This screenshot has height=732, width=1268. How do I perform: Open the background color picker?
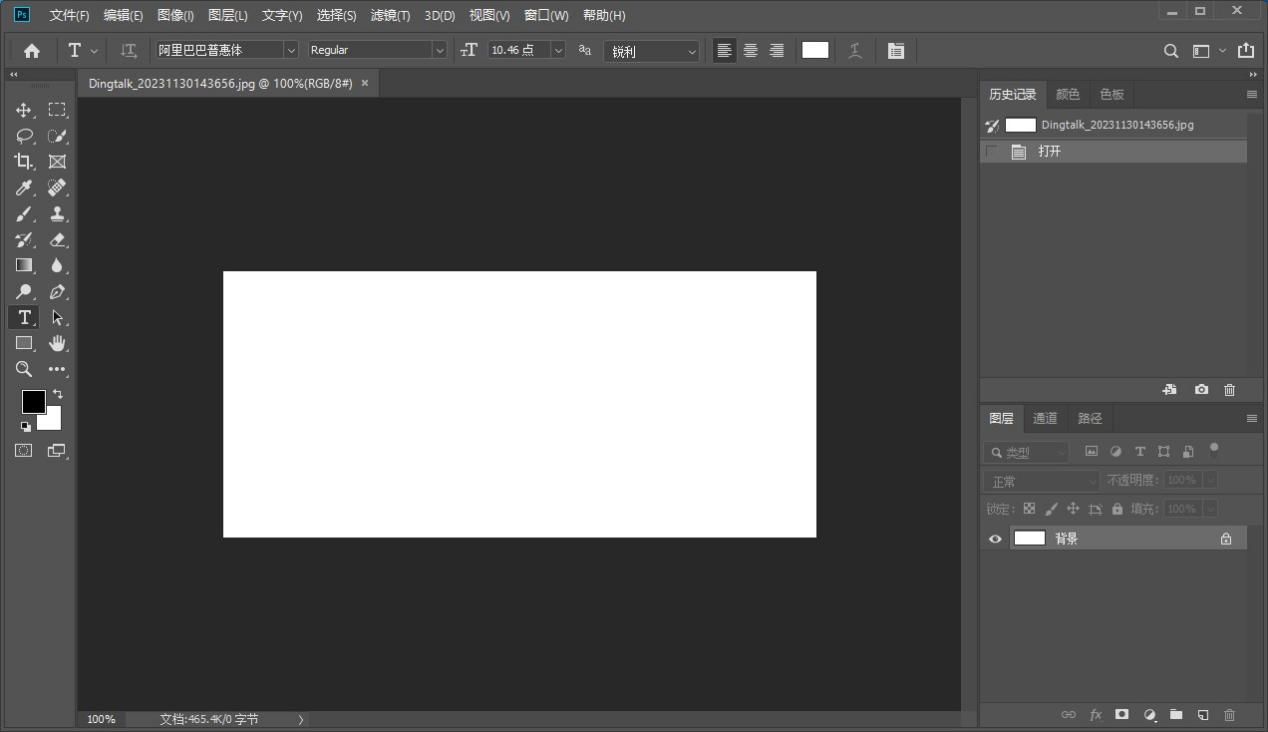52,420
